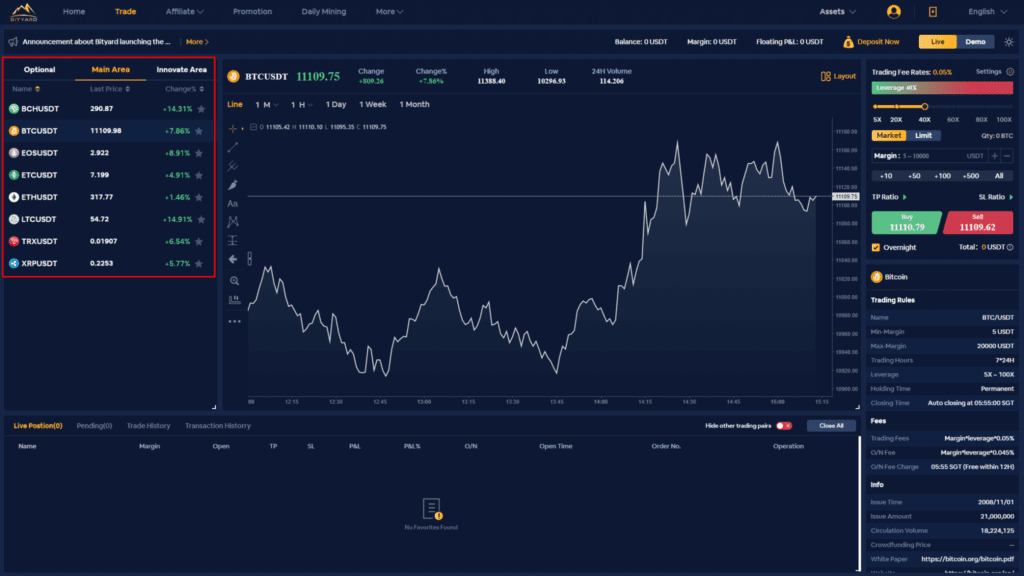Open the user account profile icon
Screen dimensions: 1024x576
[x=893, y=12]
